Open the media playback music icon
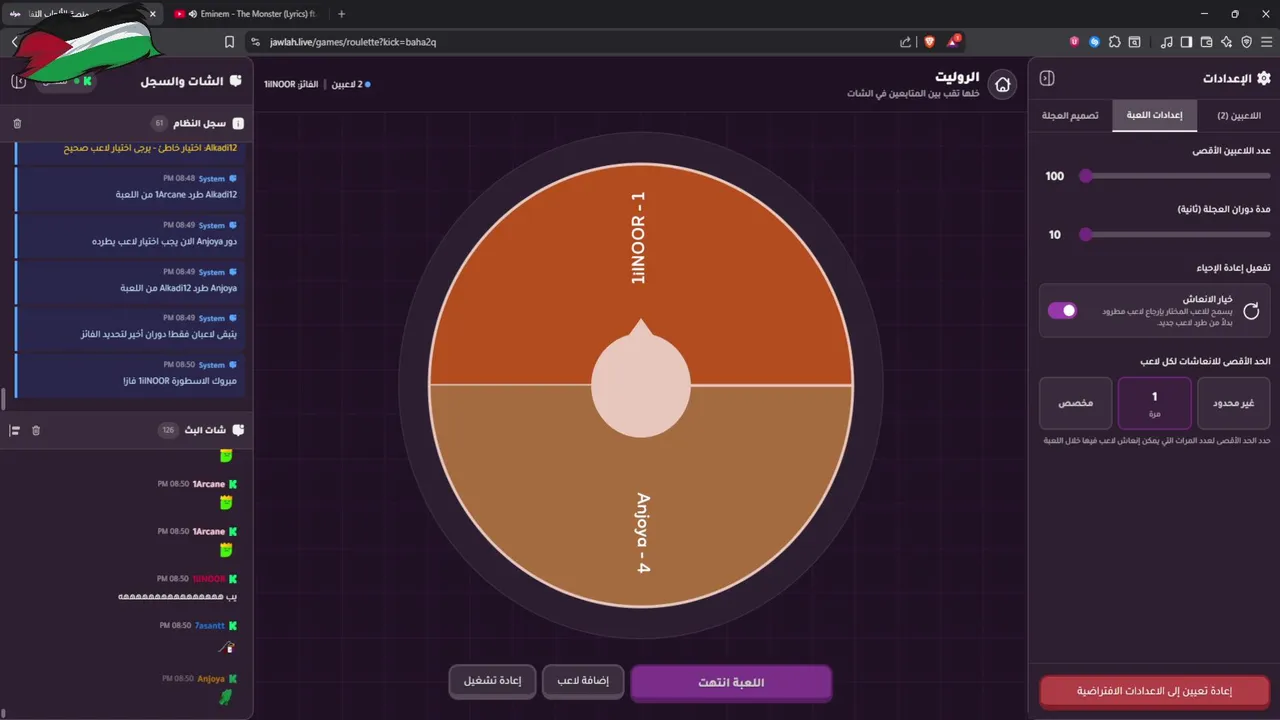This screenshot has height=720, width=1280. 1166,42
